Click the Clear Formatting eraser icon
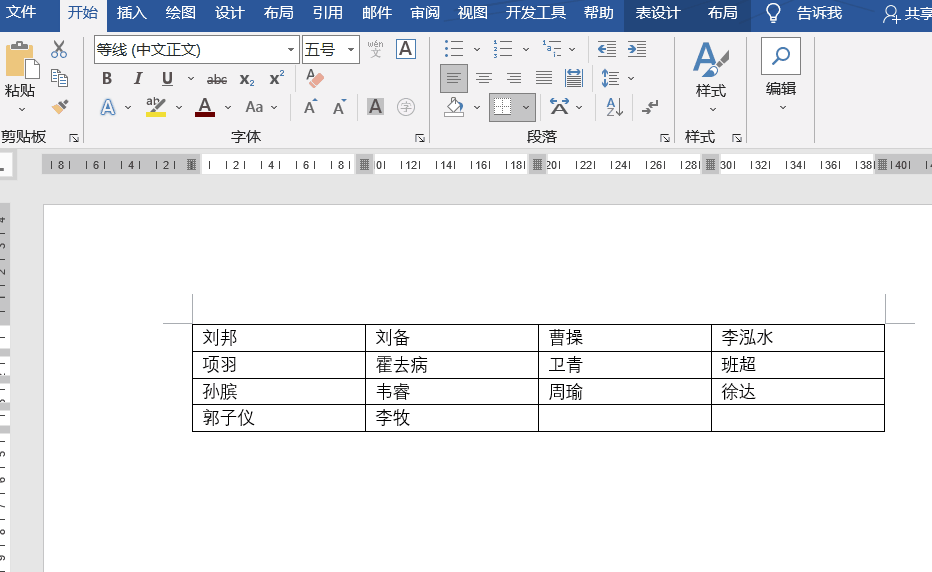This screenshot has height=572, width=932. 314,78
